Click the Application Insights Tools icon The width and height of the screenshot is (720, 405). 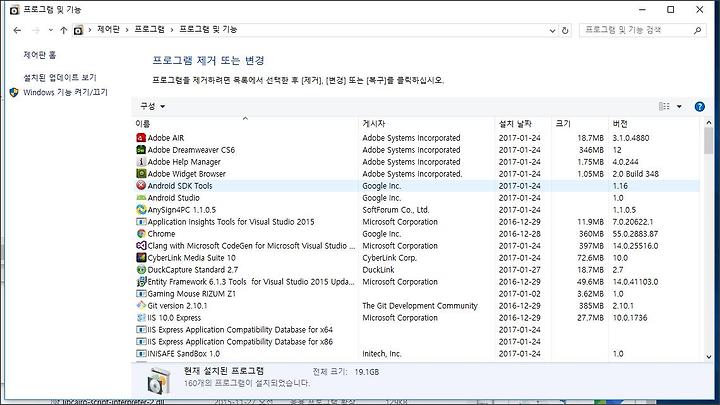(141, 222)
